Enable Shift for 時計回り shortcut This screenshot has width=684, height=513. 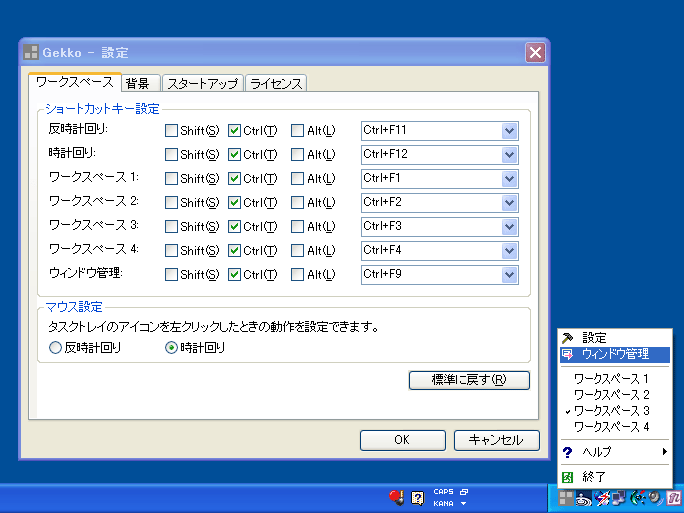(171, 154)
